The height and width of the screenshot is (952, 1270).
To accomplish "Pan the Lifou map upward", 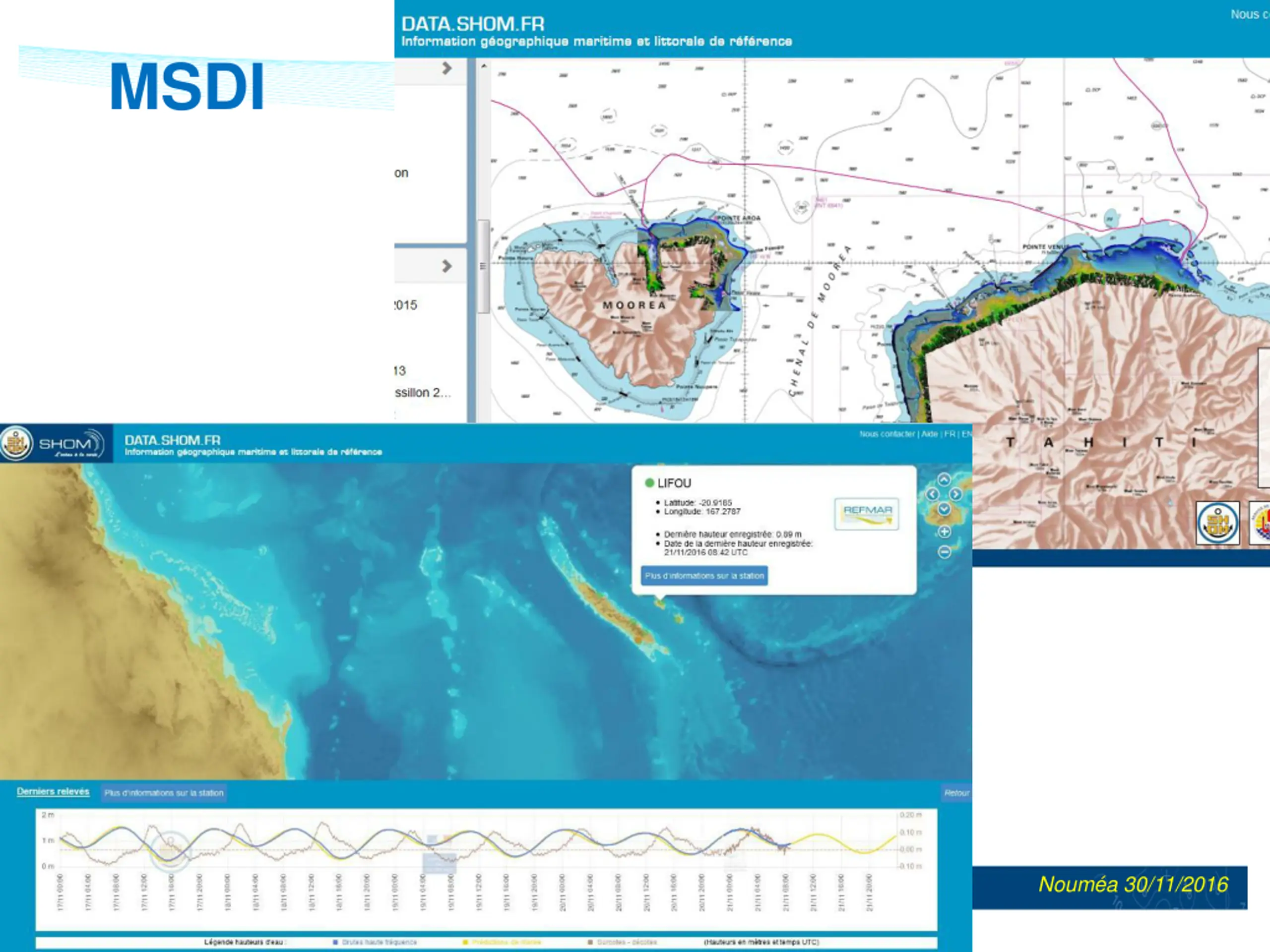I will click(944, 480).
